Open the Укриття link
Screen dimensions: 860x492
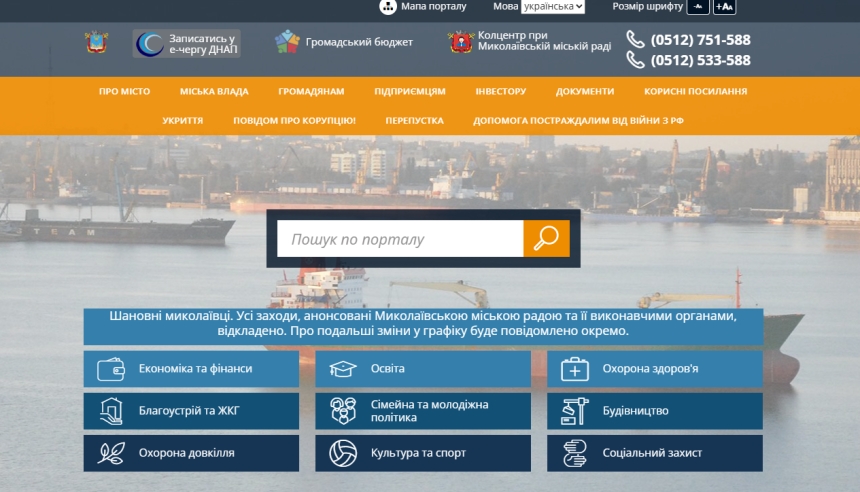click(183, 120)
